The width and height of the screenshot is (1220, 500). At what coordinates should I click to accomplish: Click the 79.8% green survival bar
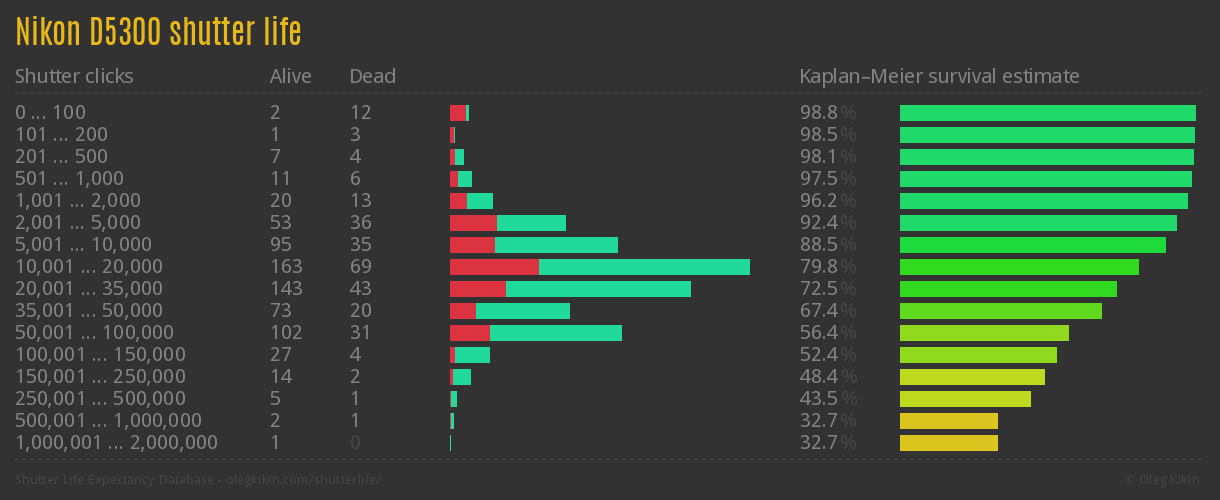tap(1019, 267)
